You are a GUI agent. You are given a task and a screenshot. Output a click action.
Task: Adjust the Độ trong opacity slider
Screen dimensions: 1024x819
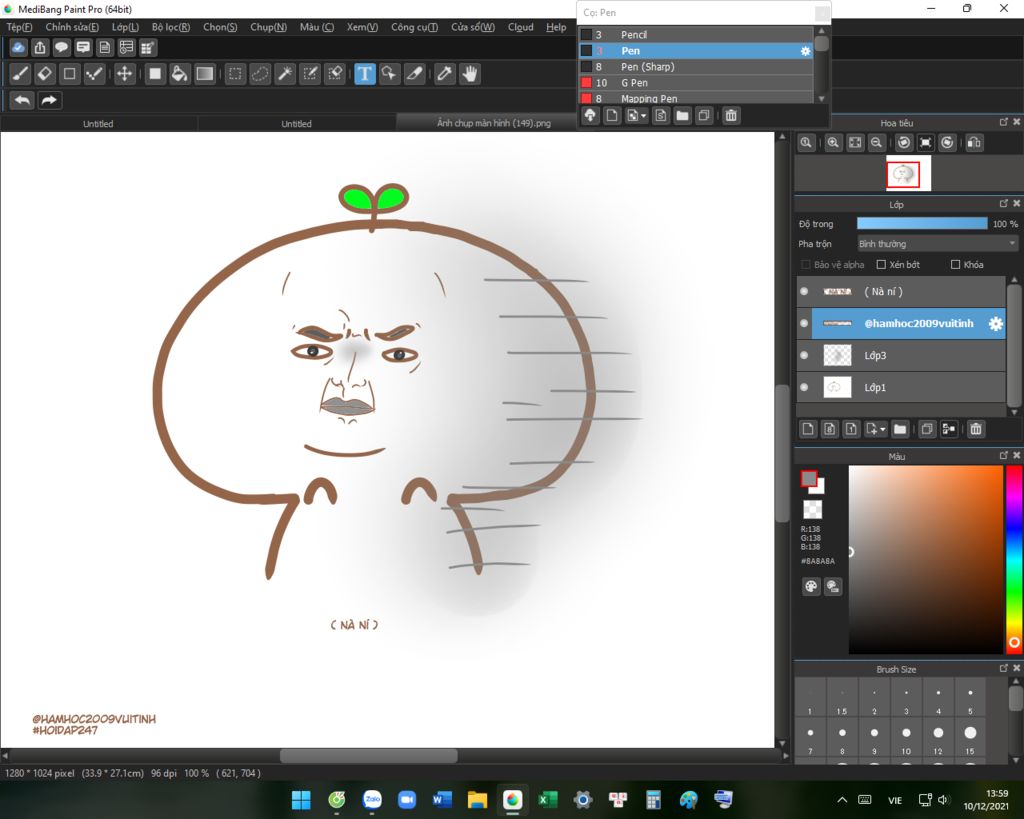click(921, 224)
